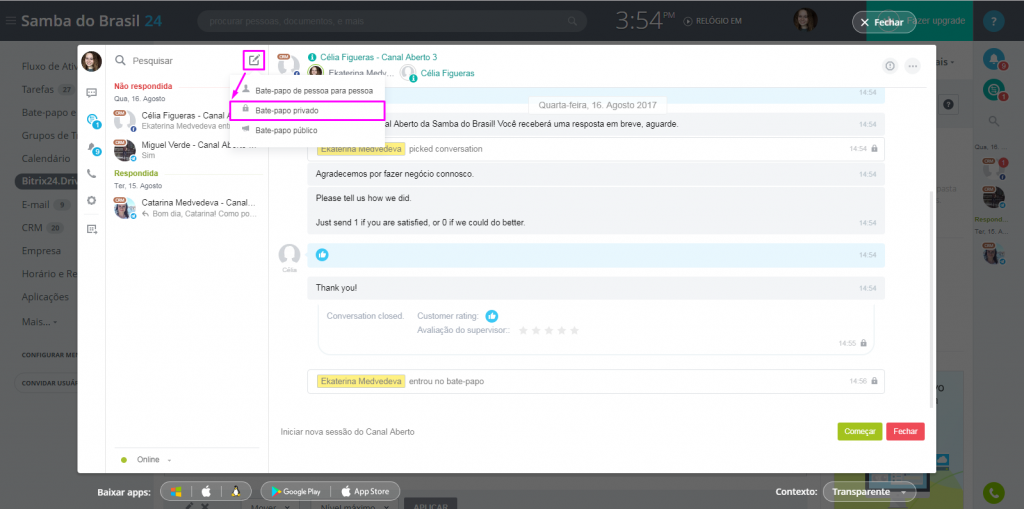
Task: Open the Transparente context dropdown
Action: click(x=869, y=492)
